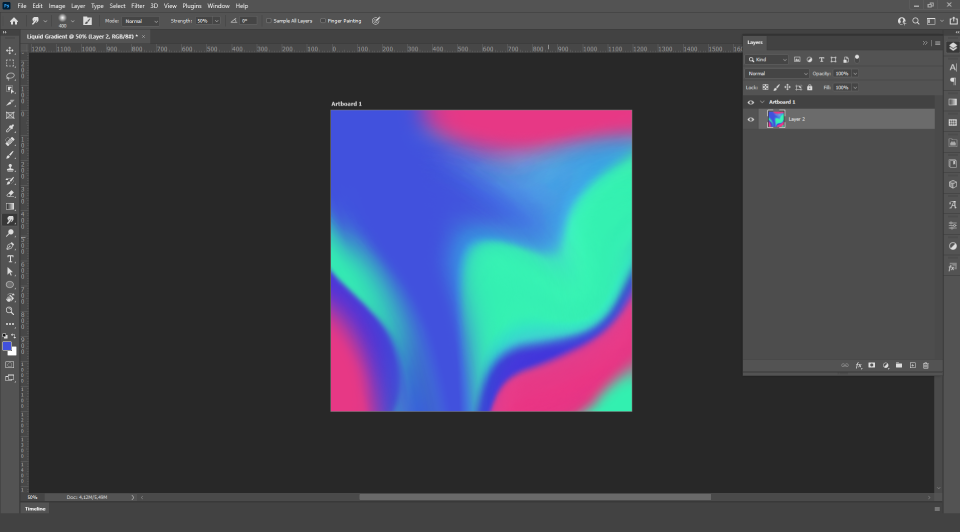Click the blue foreground color swatch

[x=7, y=346]
